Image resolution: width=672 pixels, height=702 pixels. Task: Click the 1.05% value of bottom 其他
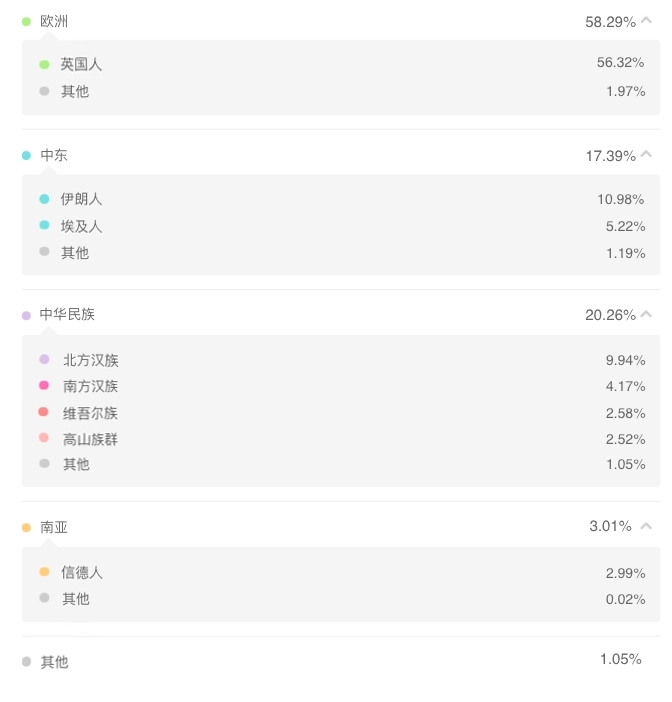pos(621,659)
